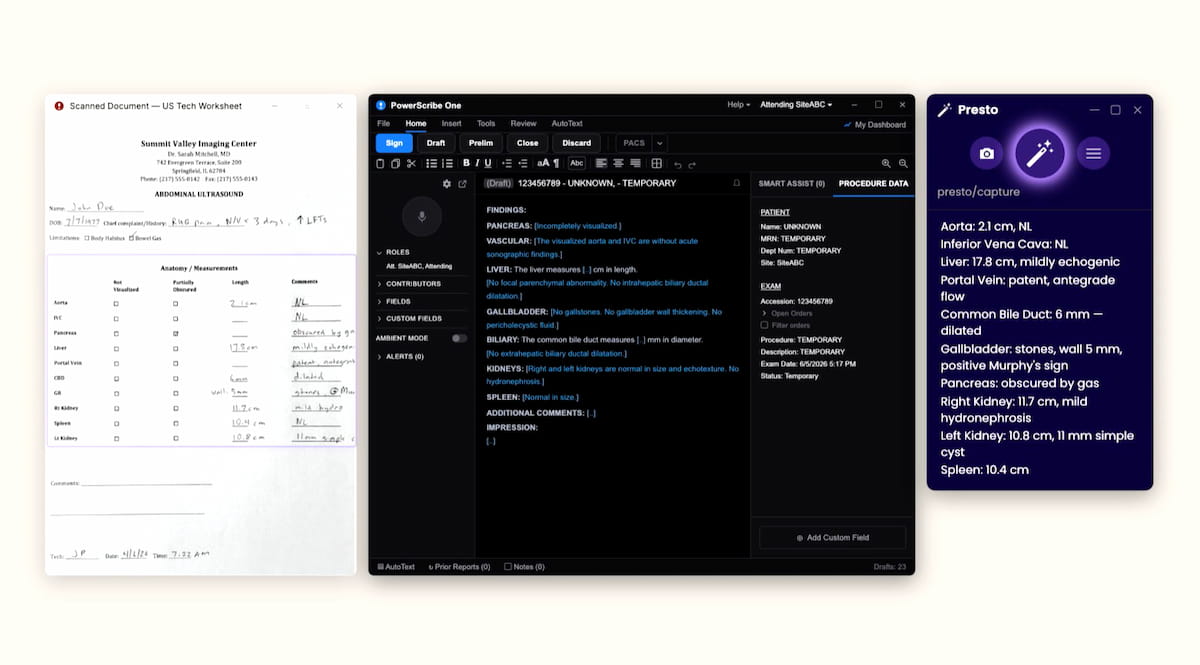Expand the Custom Fields section
Viewport: 1200px width, 665px height.
(x=410, y=318)
